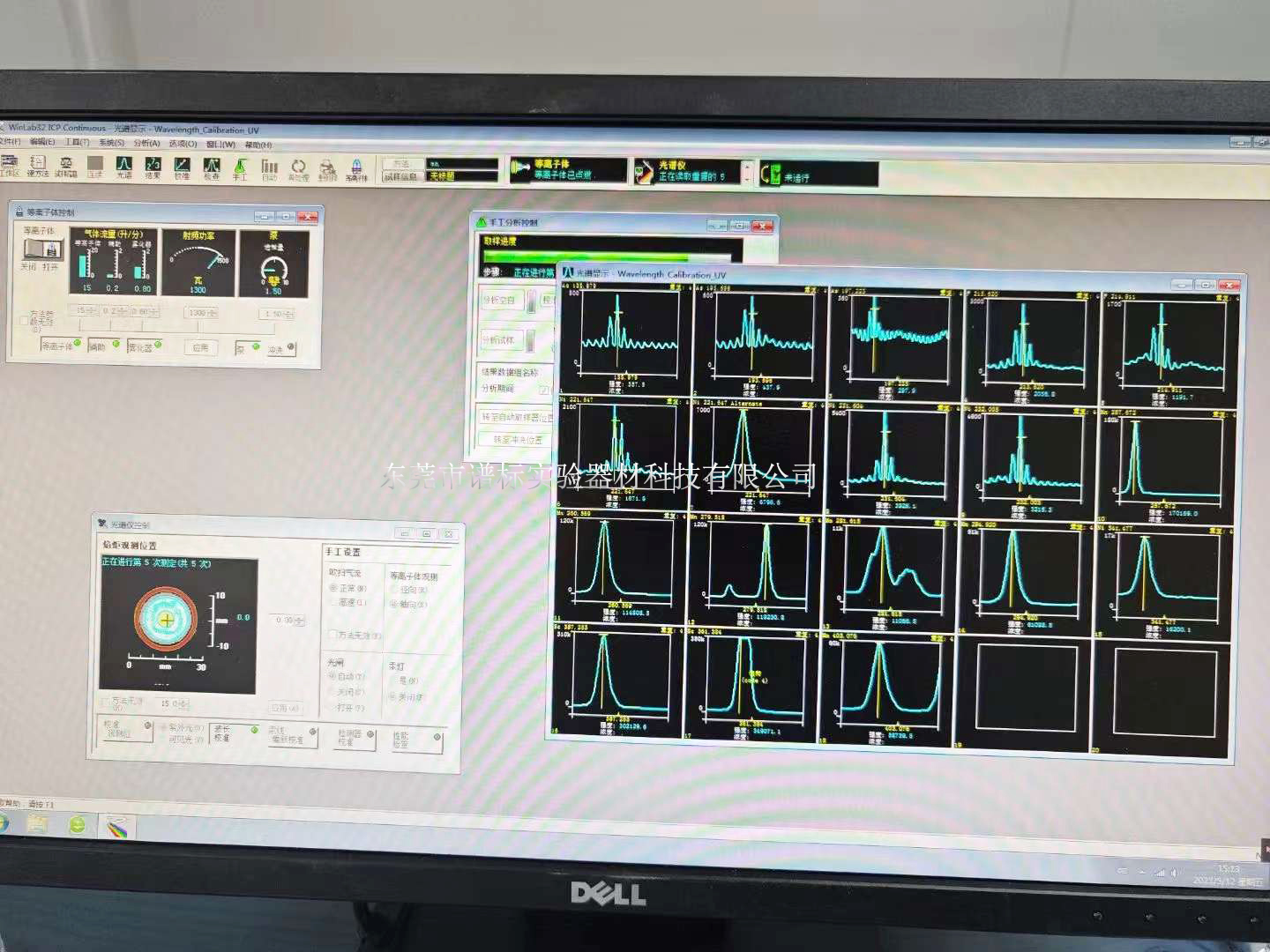Click the 等离子体 plasma toolbar icon
The width and height of the screenshot is (1270, 952).
tap(356, 168)
